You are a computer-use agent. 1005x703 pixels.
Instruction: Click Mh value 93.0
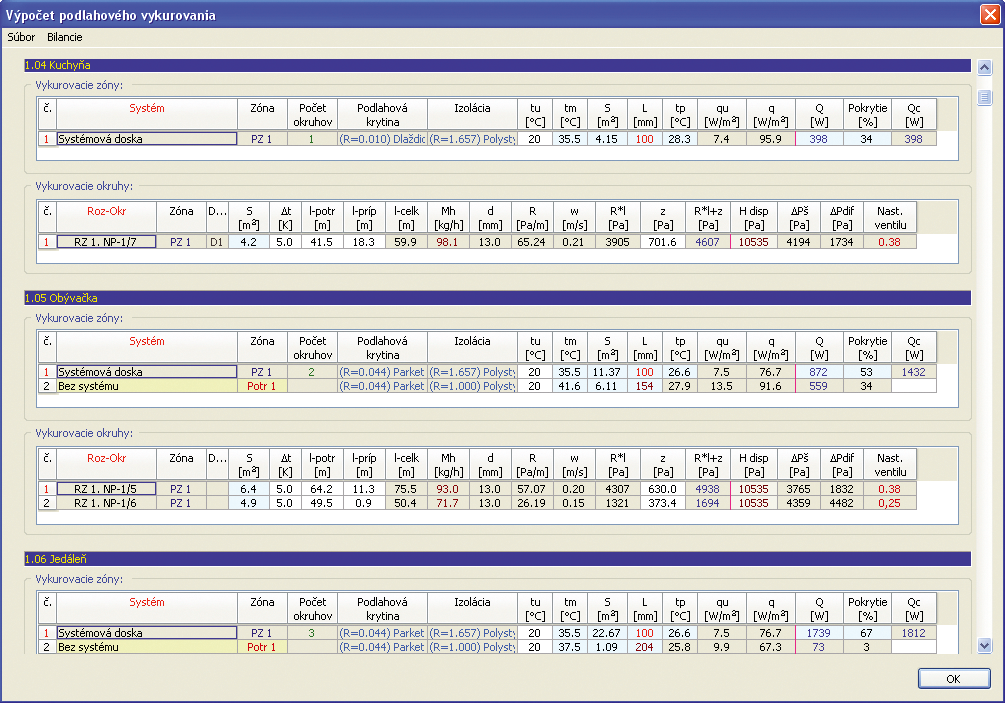pos(447,489)
